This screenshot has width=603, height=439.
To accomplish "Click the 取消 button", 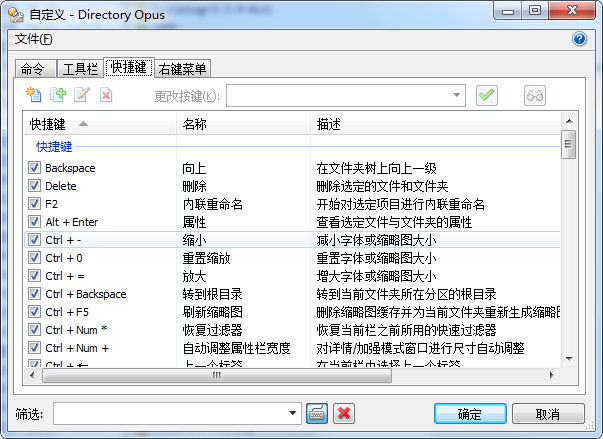I will point(548,414).
